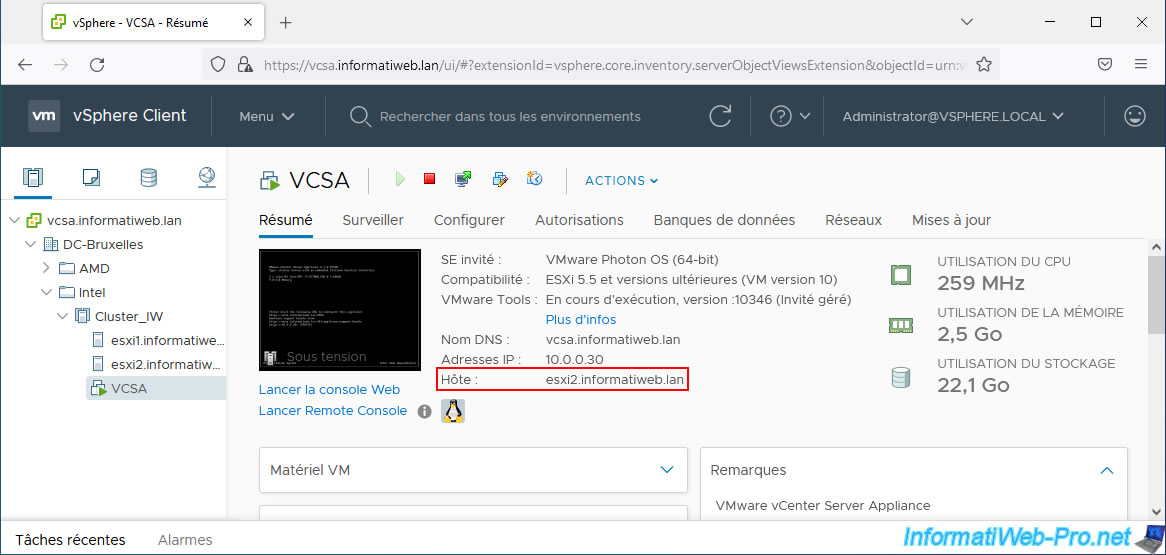Expand the AMD folder
This screenshot has width=1166, height=555.
tap(47, 268)
